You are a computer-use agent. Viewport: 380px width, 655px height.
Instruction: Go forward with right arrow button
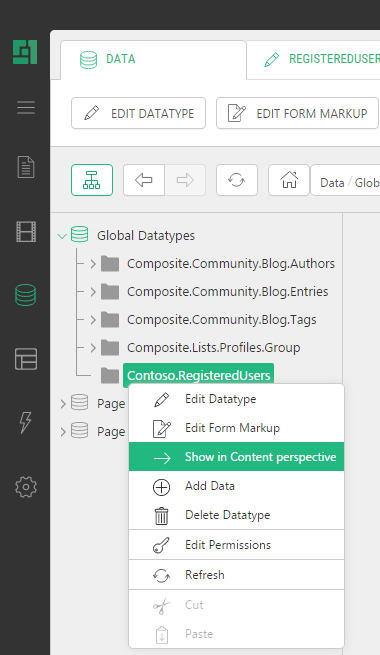tap(185, 180)
